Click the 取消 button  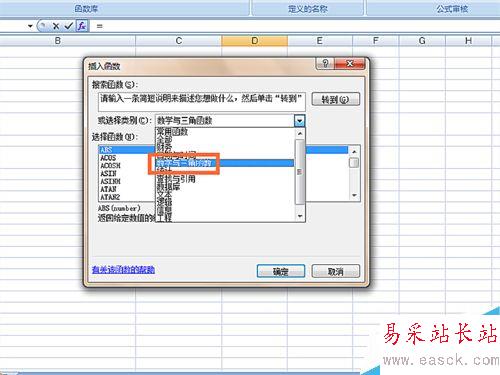tap(336, 271)
